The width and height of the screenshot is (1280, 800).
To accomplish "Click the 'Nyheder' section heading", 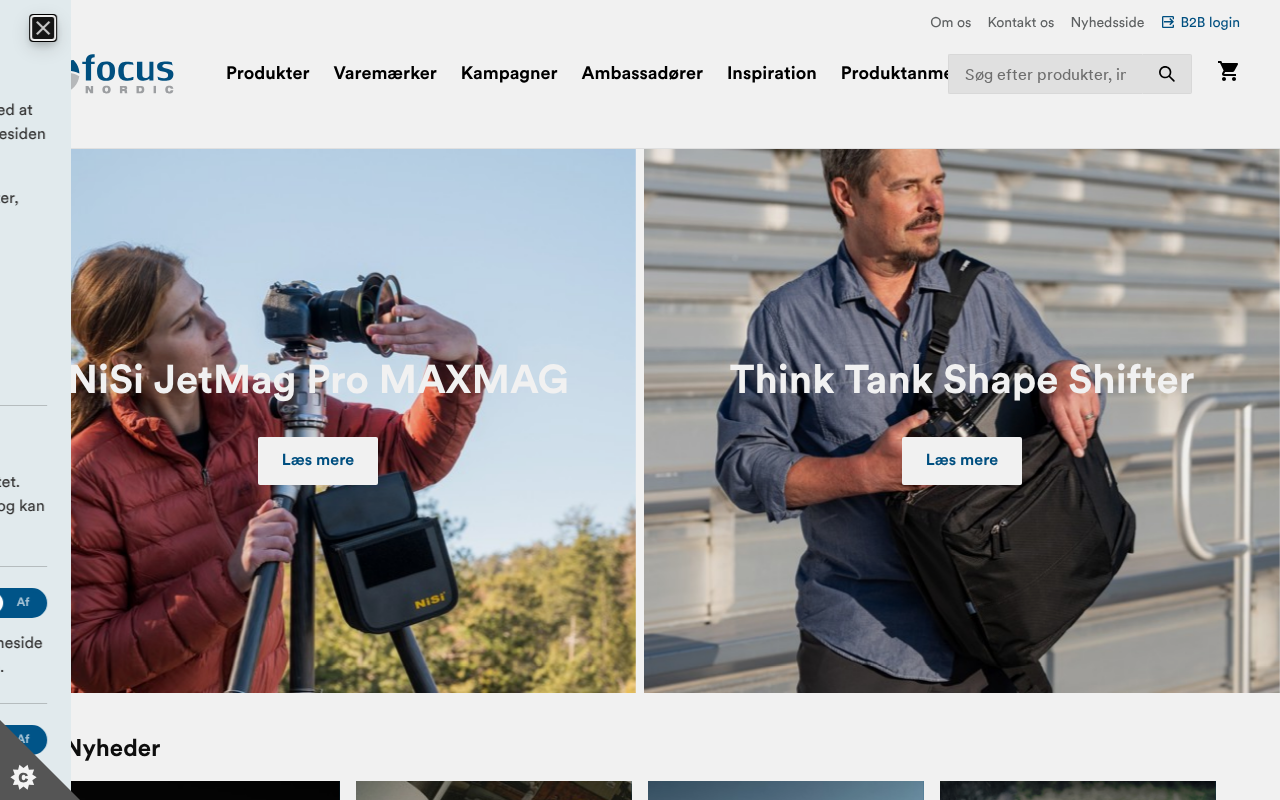I will pos(114,748).
